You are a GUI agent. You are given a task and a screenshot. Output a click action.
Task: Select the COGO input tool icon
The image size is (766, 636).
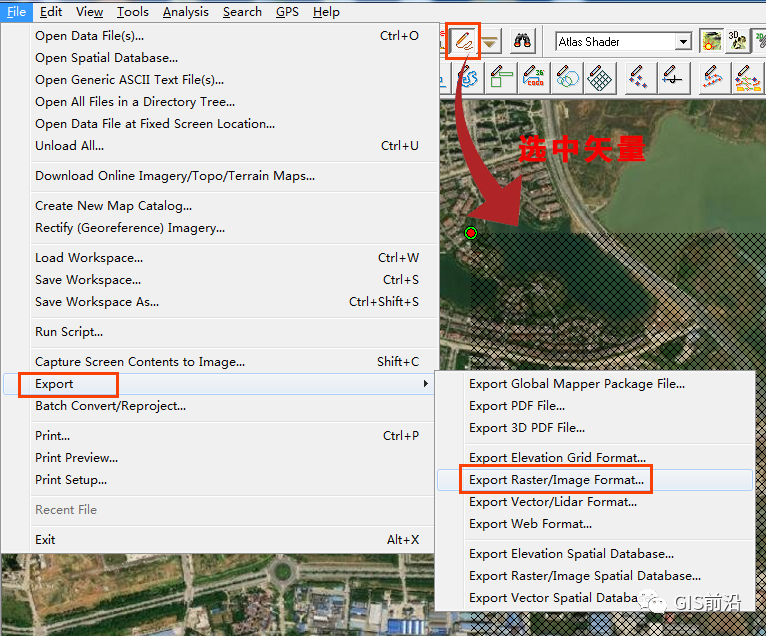[x=534, y=78]
